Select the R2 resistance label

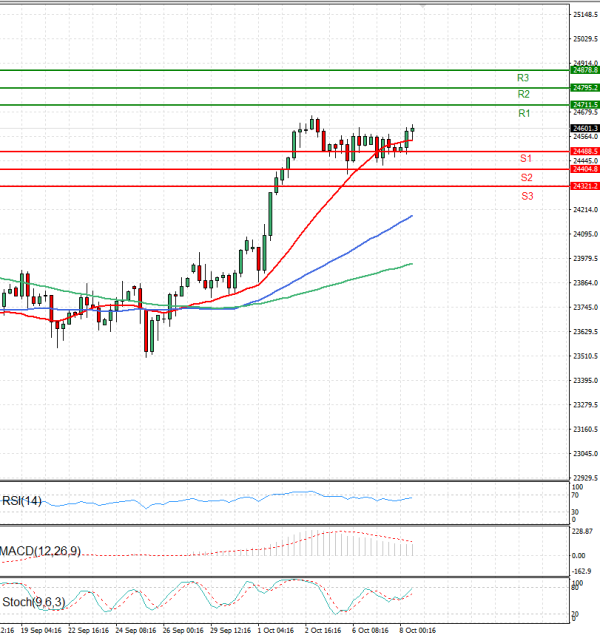coord(523,94)
